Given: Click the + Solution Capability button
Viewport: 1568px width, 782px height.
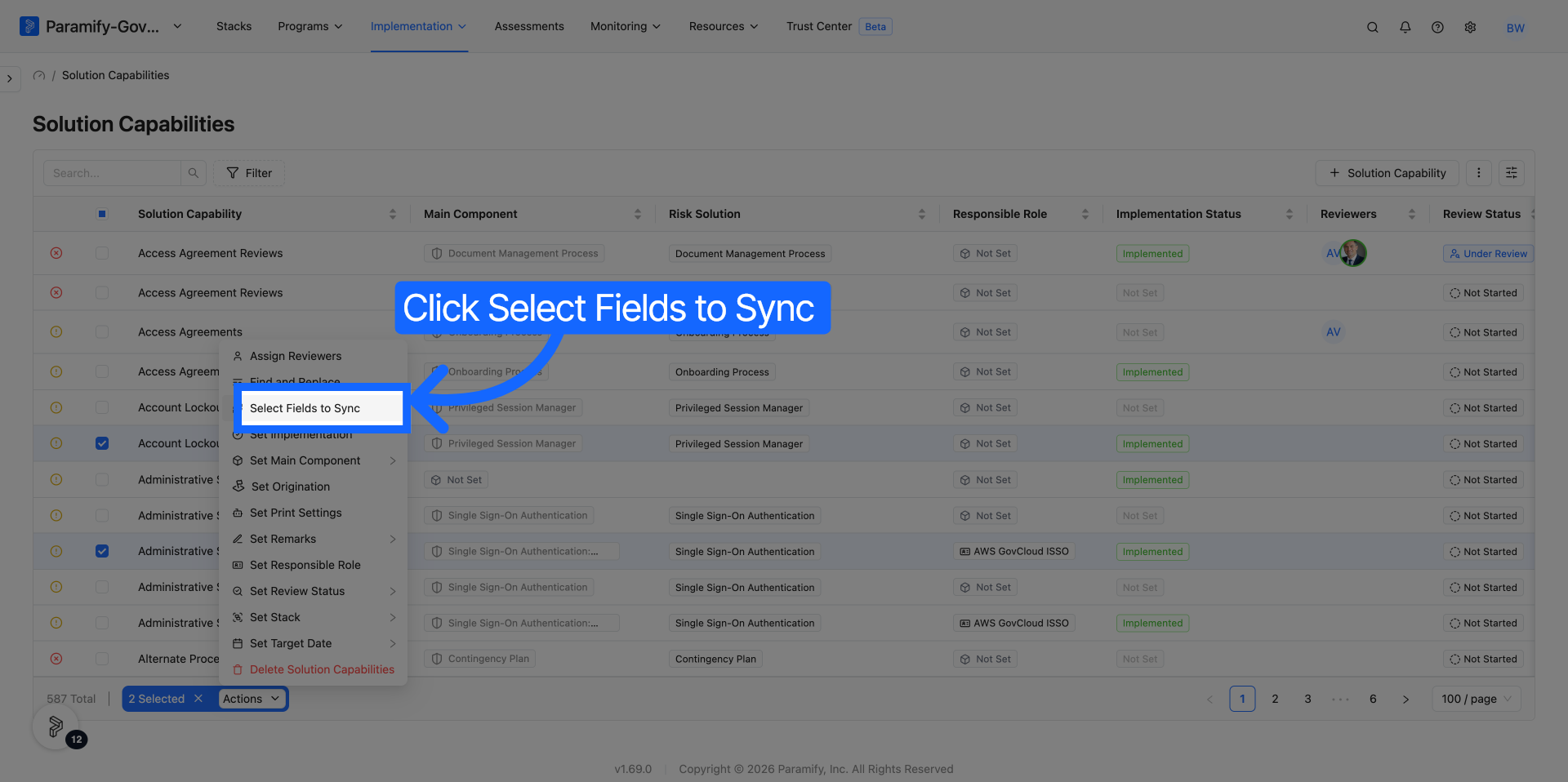Looking at the screenshot, I should (1387, 173).
